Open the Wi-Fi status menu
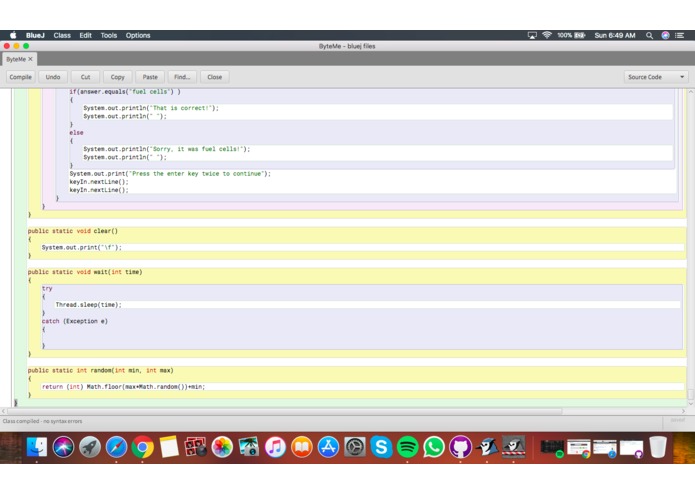Image resolution: width=695 pixels, height=494 pixels. point(547,35)
